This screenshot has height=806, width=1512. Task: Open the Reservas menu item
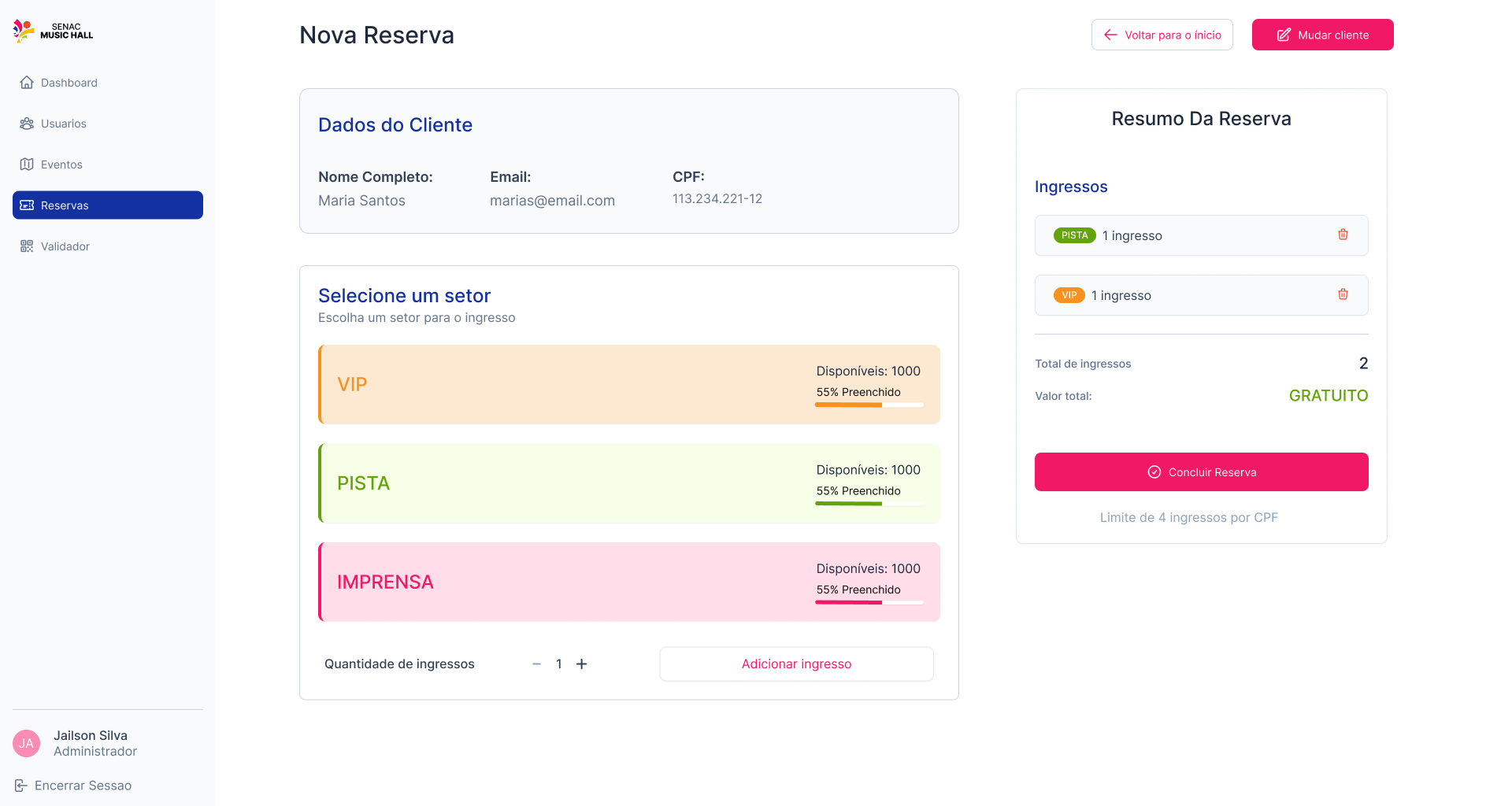(x=108, y=205)
